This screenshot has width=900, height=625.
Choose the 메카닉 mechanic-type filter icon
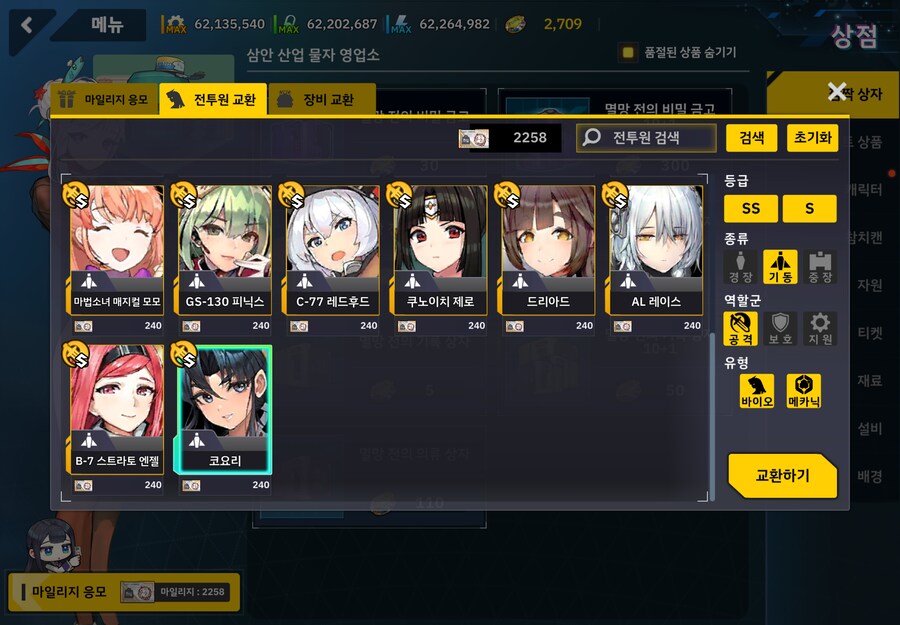[804, 391]
